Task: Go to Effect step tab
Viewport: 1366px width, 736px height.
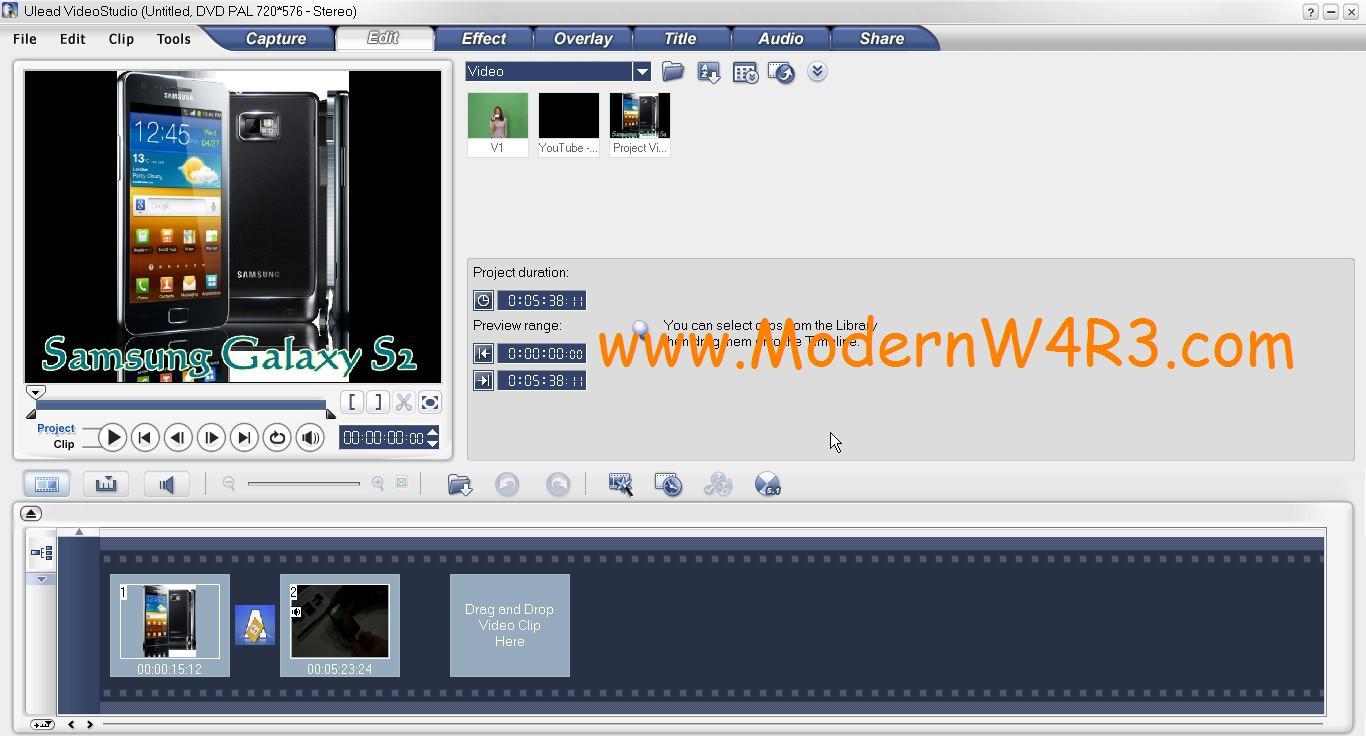Action: tap(483, 38)
